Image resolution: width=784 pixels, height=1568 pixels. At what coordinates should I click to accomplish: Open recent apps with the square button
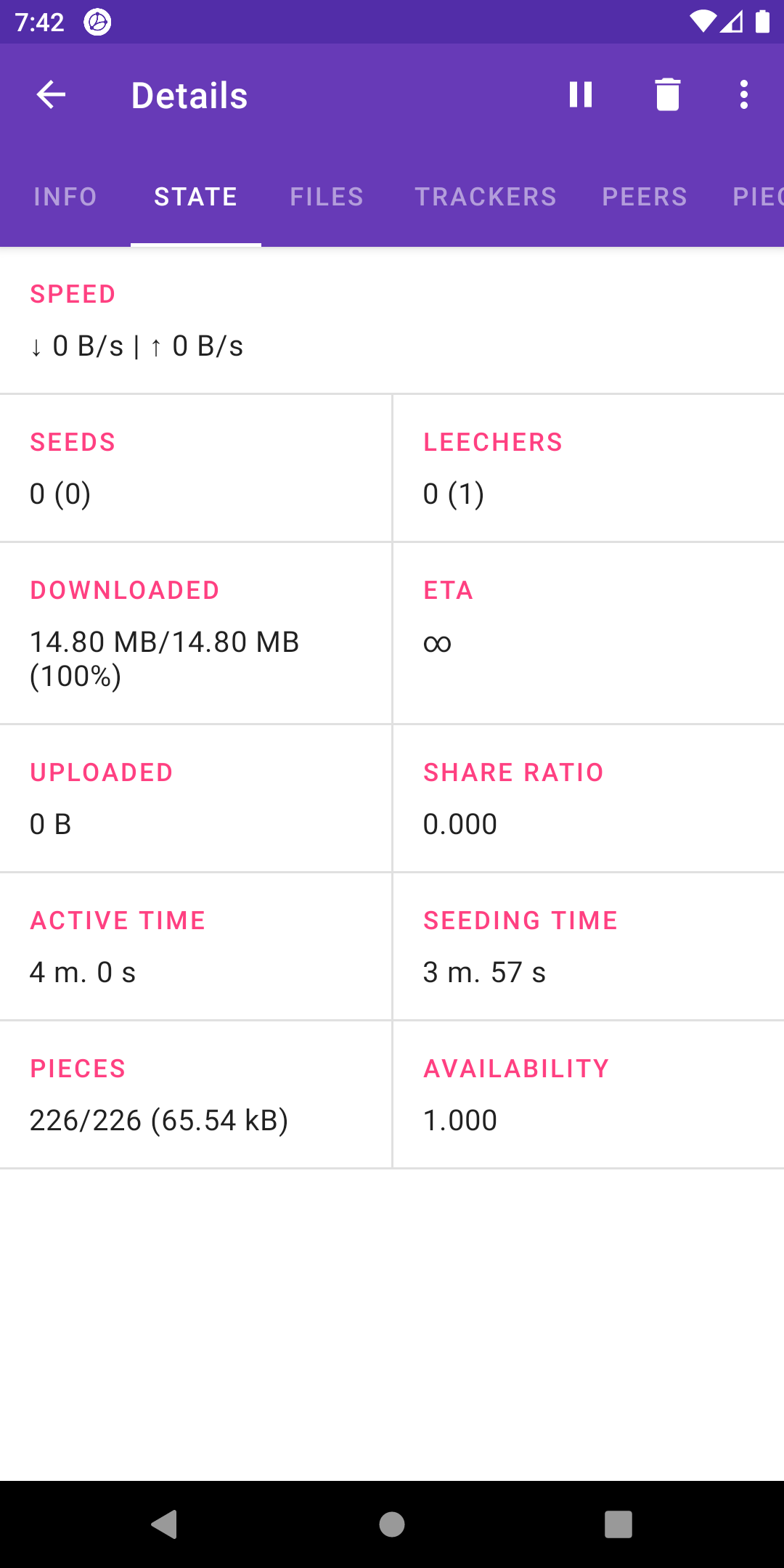618,1524
